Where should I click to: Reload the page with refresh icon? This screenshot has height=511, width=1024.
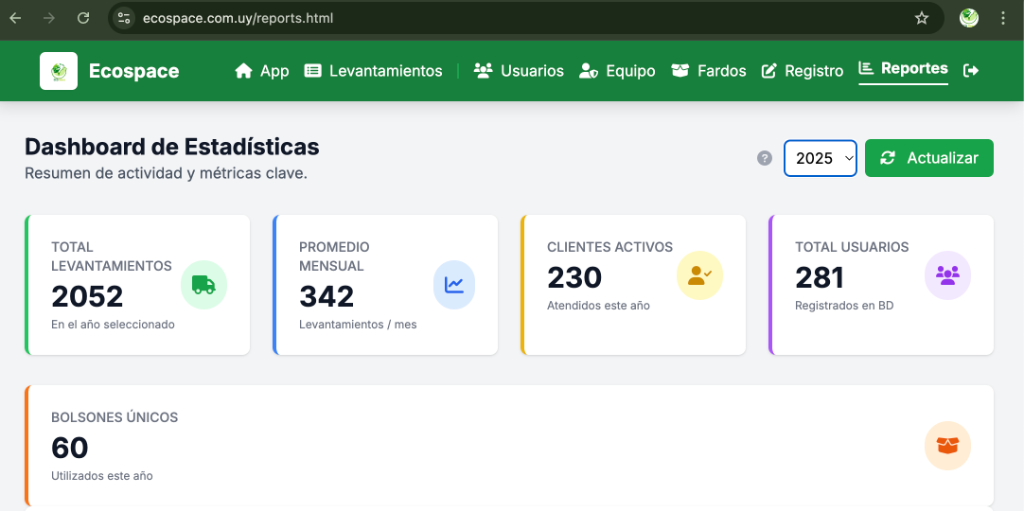(x=83, y=18)
